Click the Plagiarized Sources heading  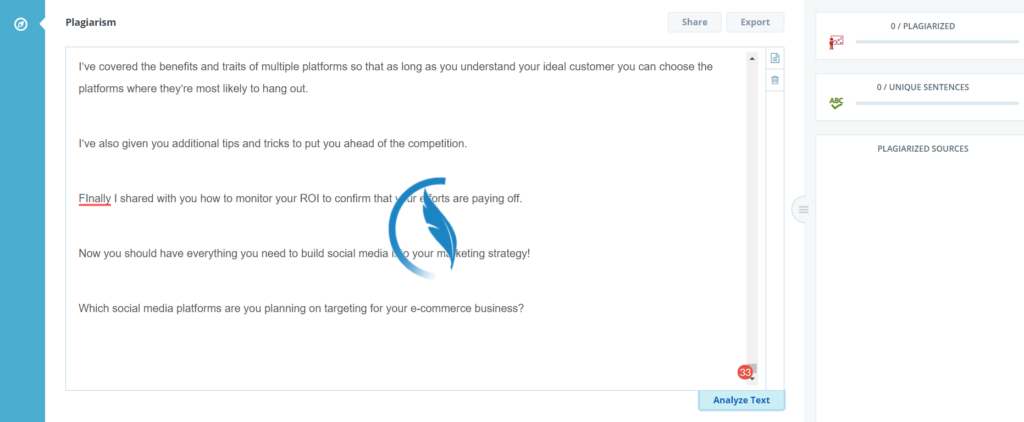click(922, 149)
